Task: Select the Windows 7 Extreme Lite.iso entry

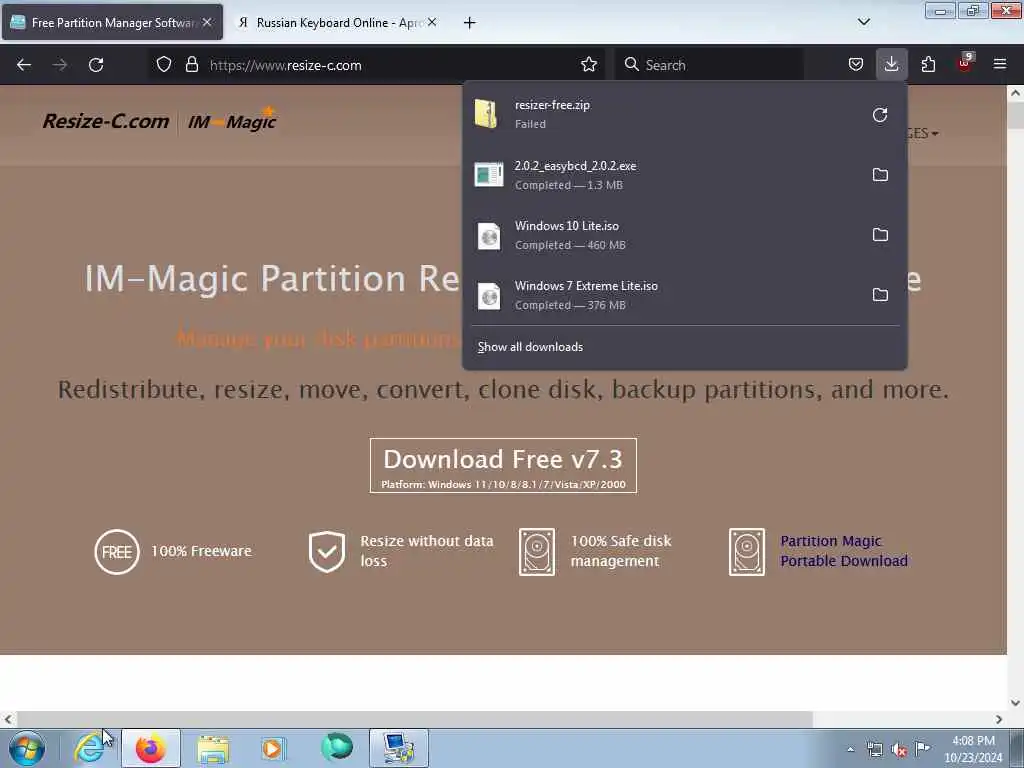Action: tap(684, 295)
